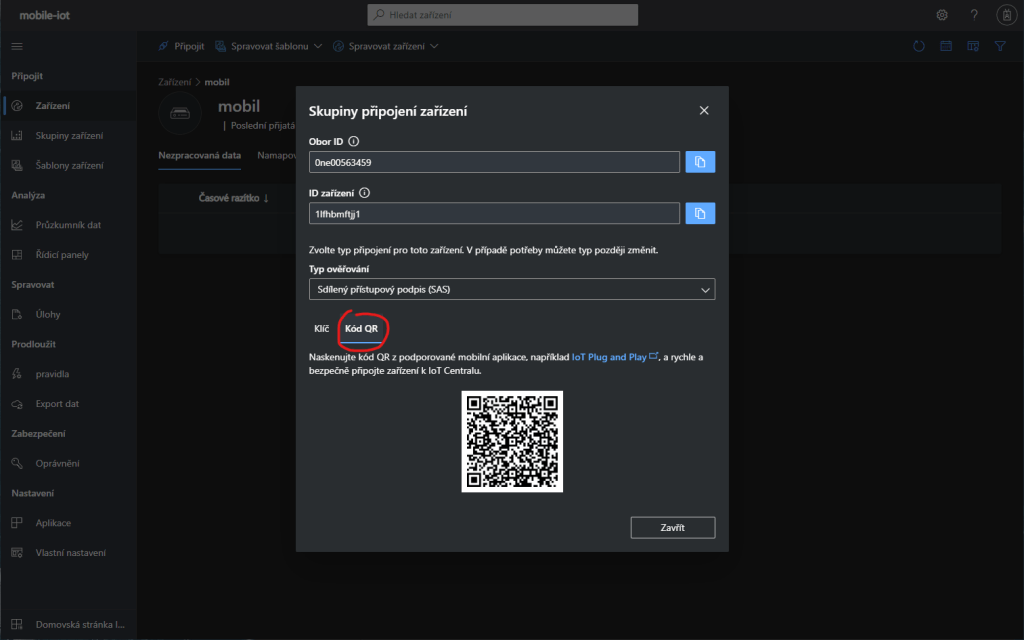
Task: Click the Hledat zařízení search field
Action: [x=502, y=15]
